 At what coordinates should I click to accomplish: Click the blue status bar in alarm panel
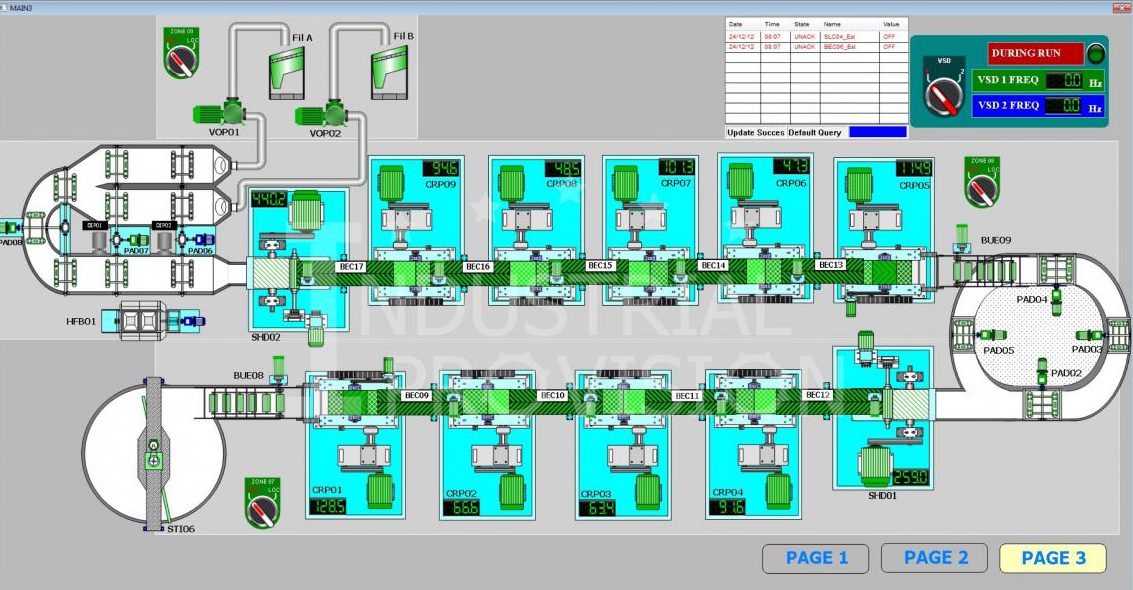click(877, 132)
